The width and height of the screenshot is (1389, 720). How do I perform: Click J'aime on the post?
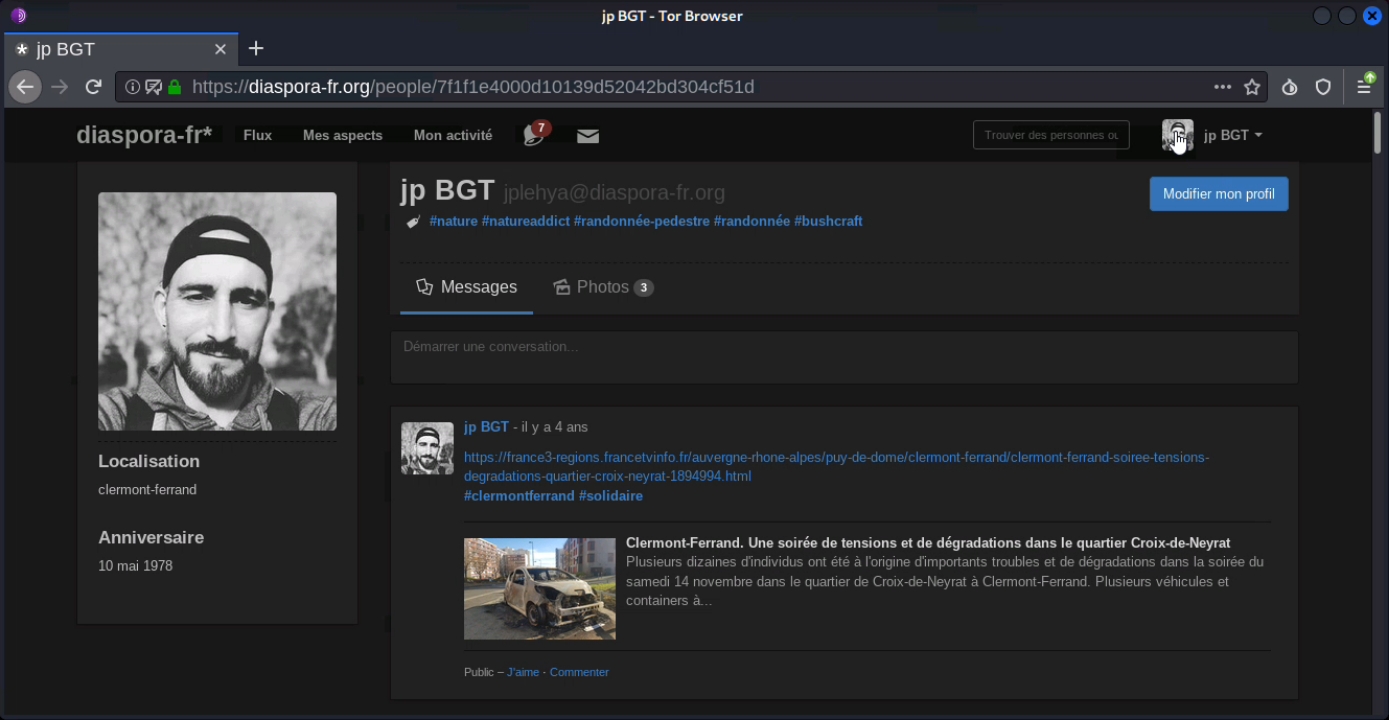[523, 672]
